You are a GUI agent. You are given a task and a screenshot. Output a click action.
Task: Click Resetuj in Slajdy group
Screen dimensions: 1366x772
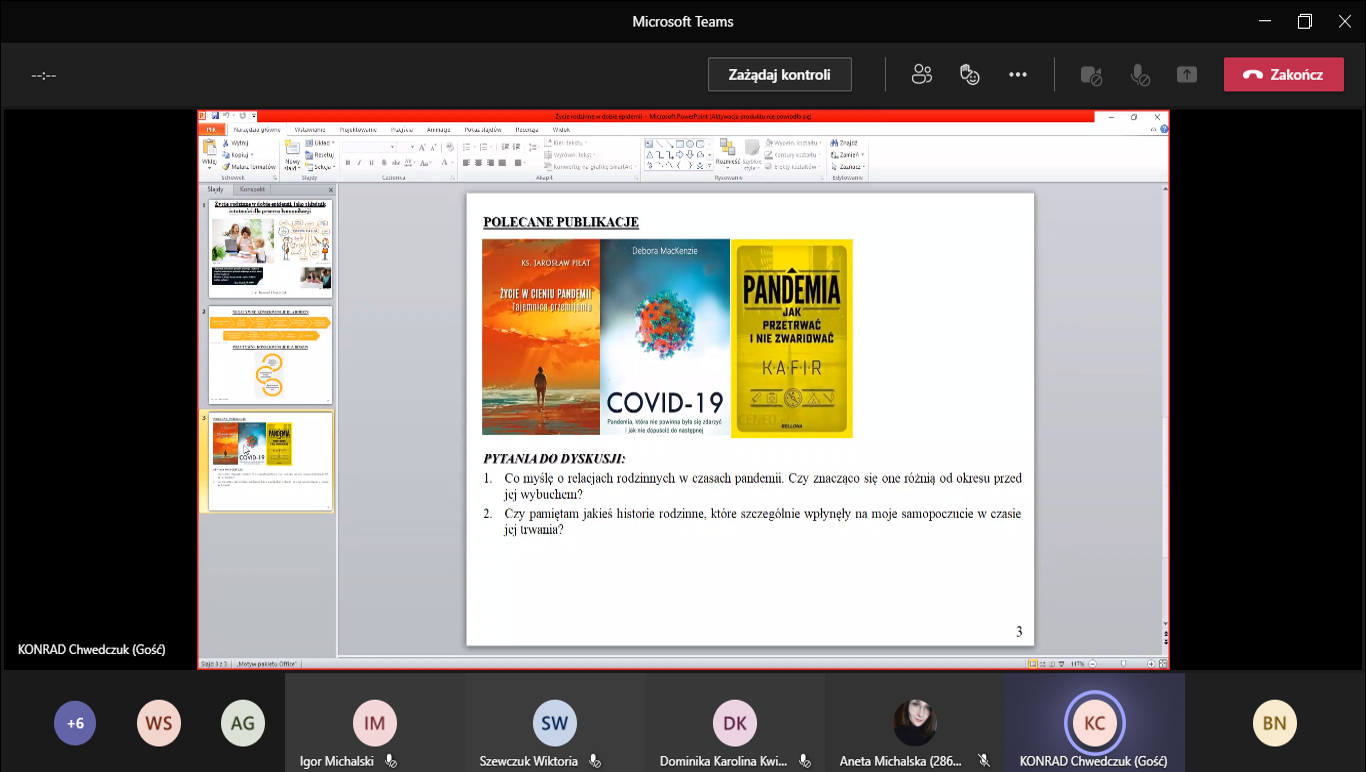(x=321, y=155)
